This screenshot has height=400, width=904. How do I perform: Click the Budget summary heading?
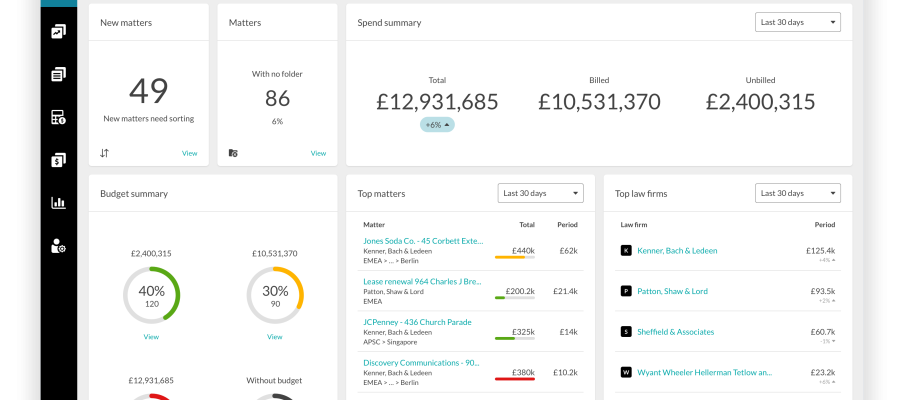(134, 194)
